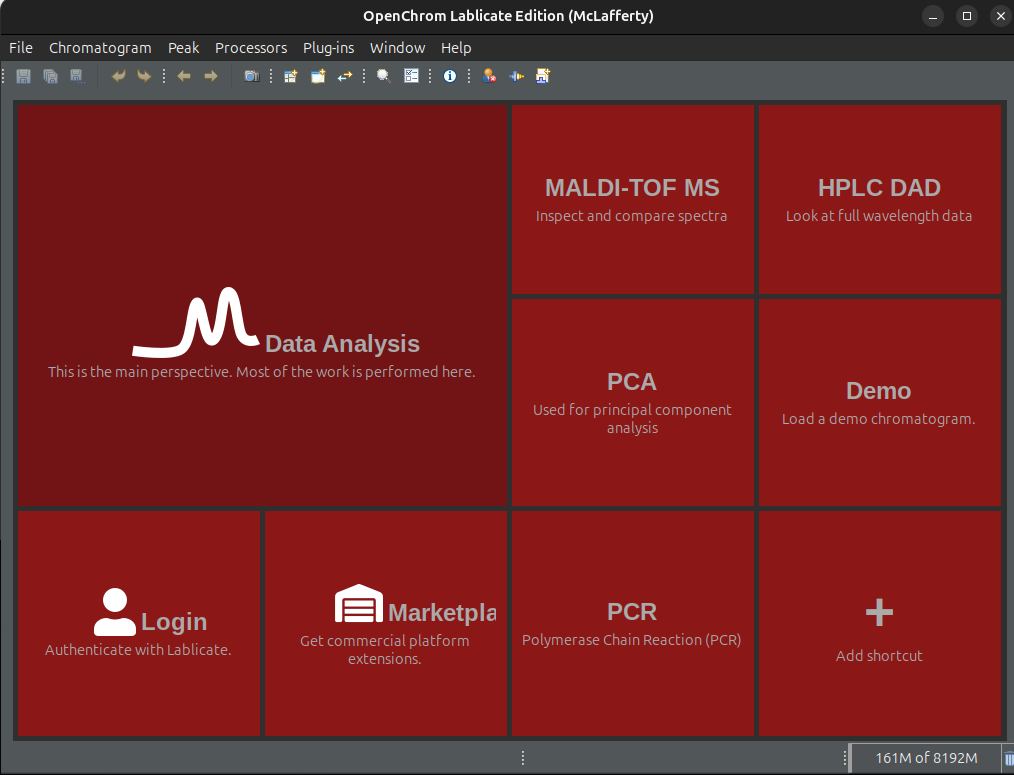This screenshot has width=1014, height=775.
Task: Click the magnifier search icon in toolbar
Action: pyautogui.click(x=383, y=76)
